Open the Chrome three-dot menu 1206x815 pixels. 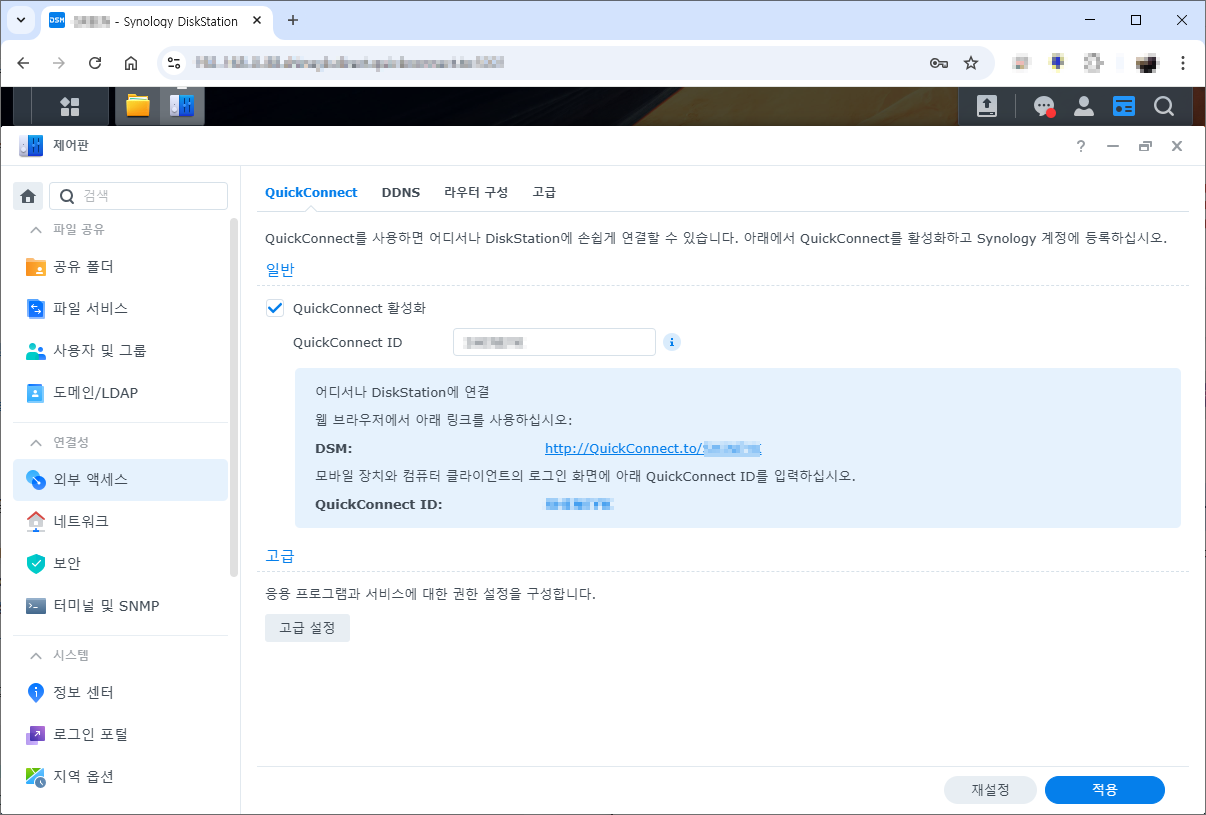coord(1183,63)
